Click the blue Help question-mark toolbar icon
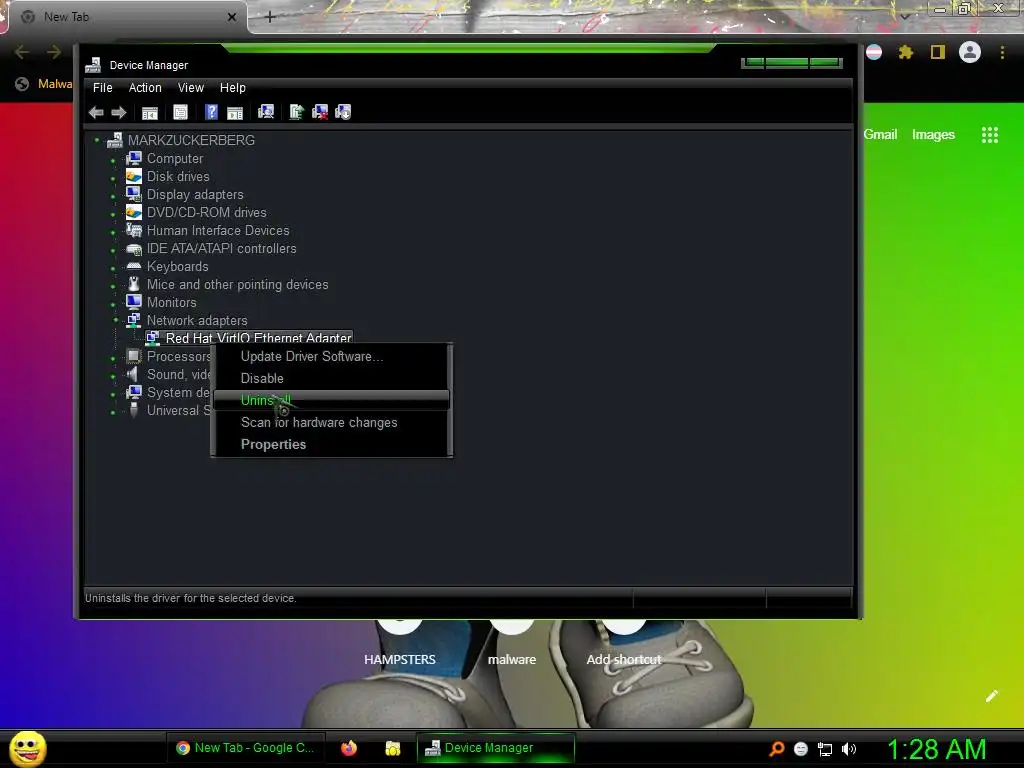1024x768 pixels. pyautogui.click(x=211, y=112)
